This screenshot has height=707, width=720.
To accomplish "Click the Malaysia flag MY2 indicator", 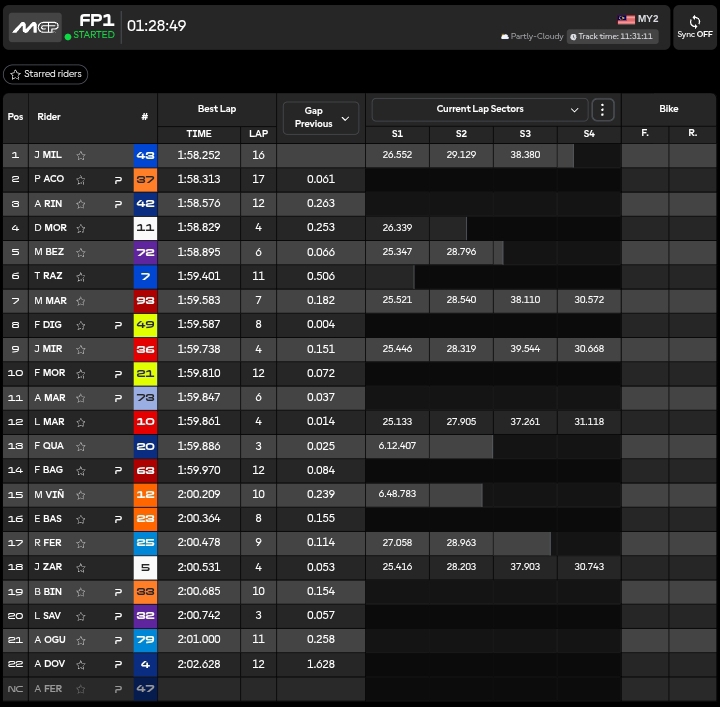I will pos(637,19).
